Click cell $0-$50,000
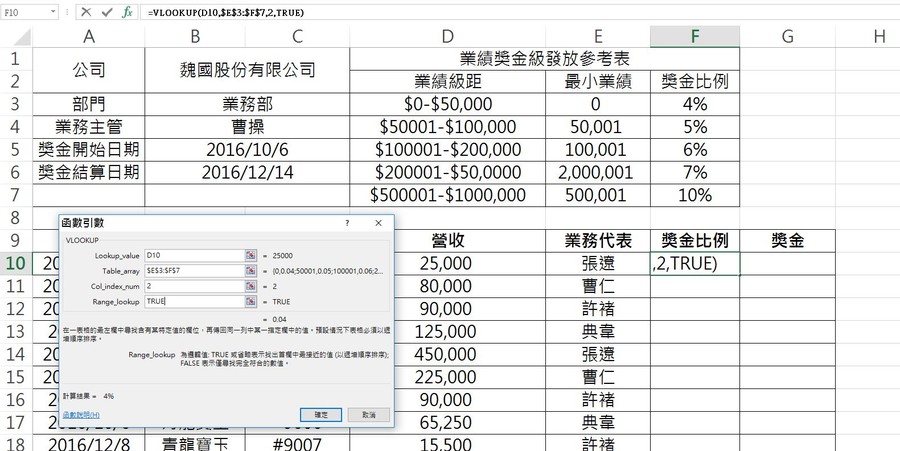This screenshot has width=900, height=451. click(447, 104)
